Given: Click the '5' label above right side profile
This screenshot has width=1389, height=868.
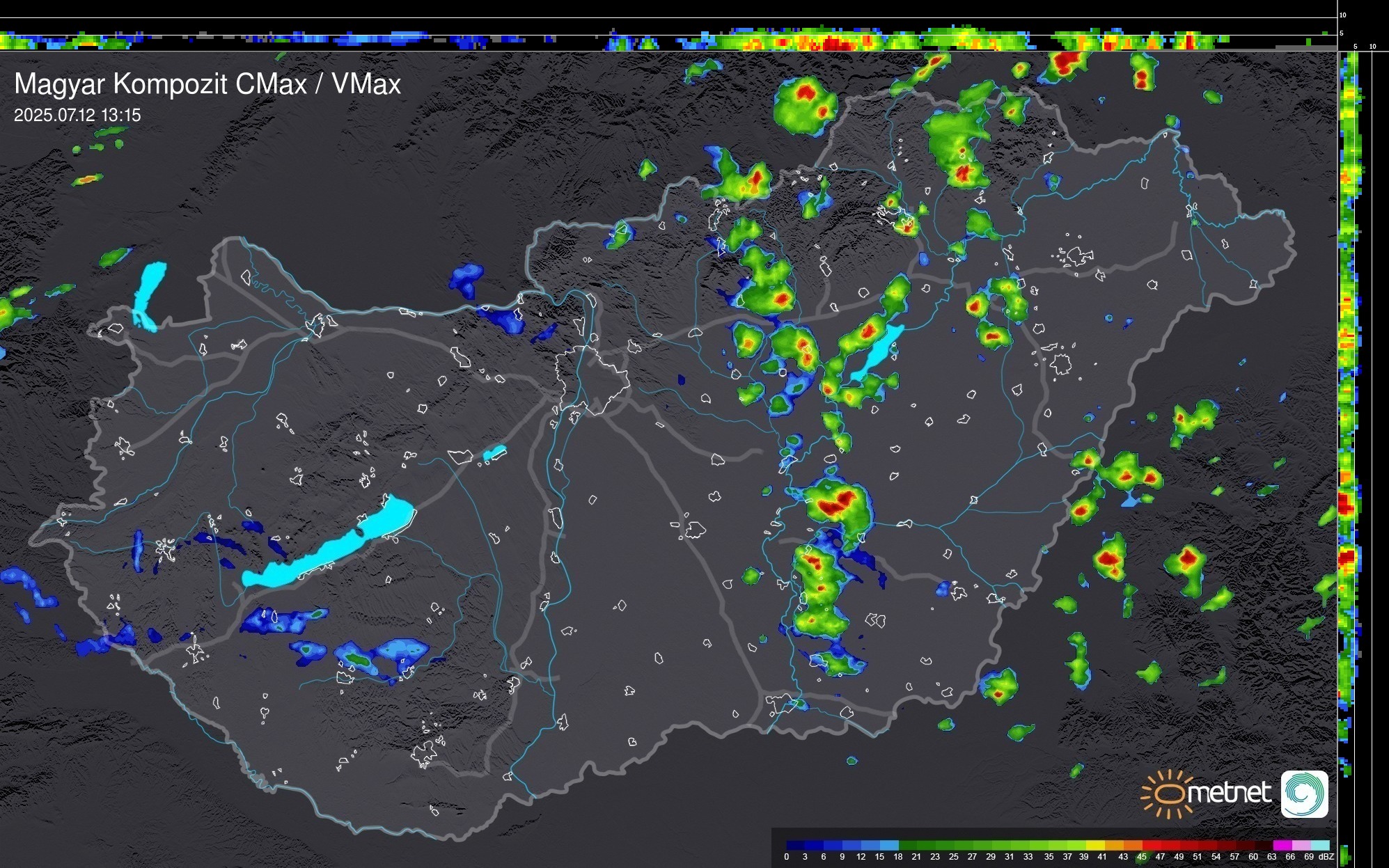Looking at the screenshot, I should point(1355,47).
